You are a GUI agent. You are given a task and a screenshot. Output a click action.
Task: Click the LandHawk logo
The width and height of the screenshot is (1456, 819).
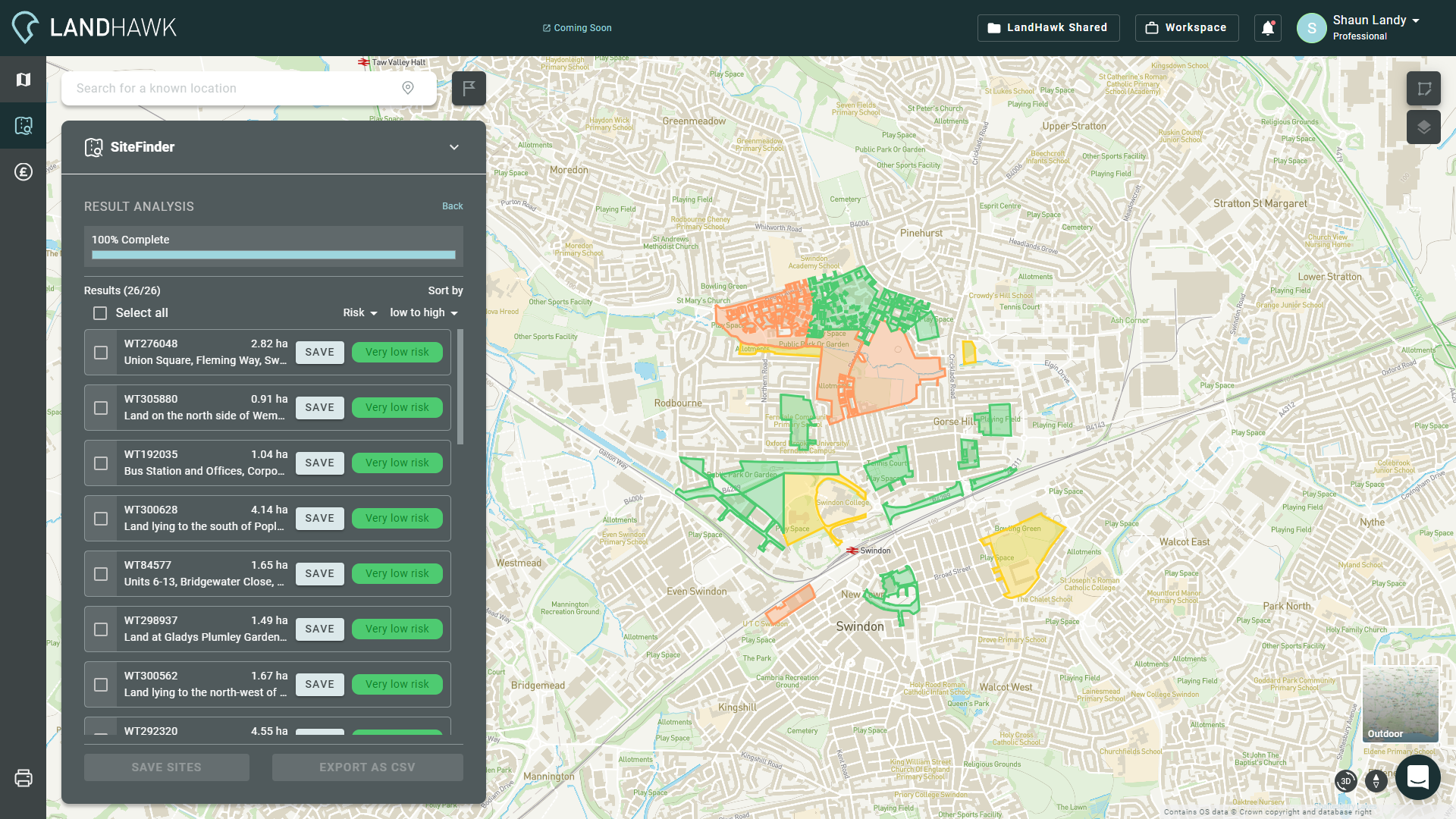pyautogui.click(x=94, y=28)
